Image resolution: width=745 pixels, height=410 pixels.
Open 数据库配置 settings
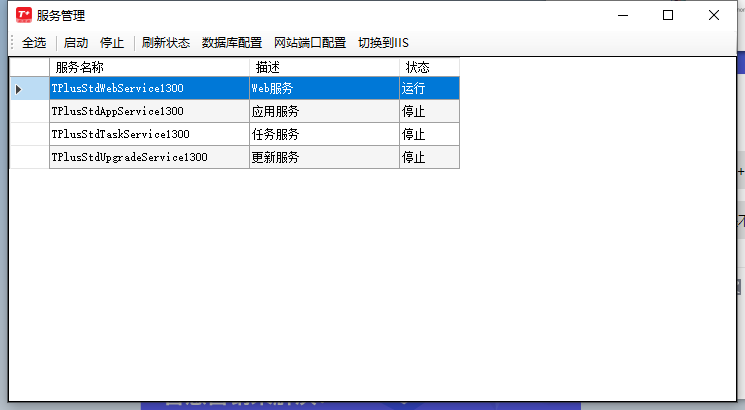(232, 43)
